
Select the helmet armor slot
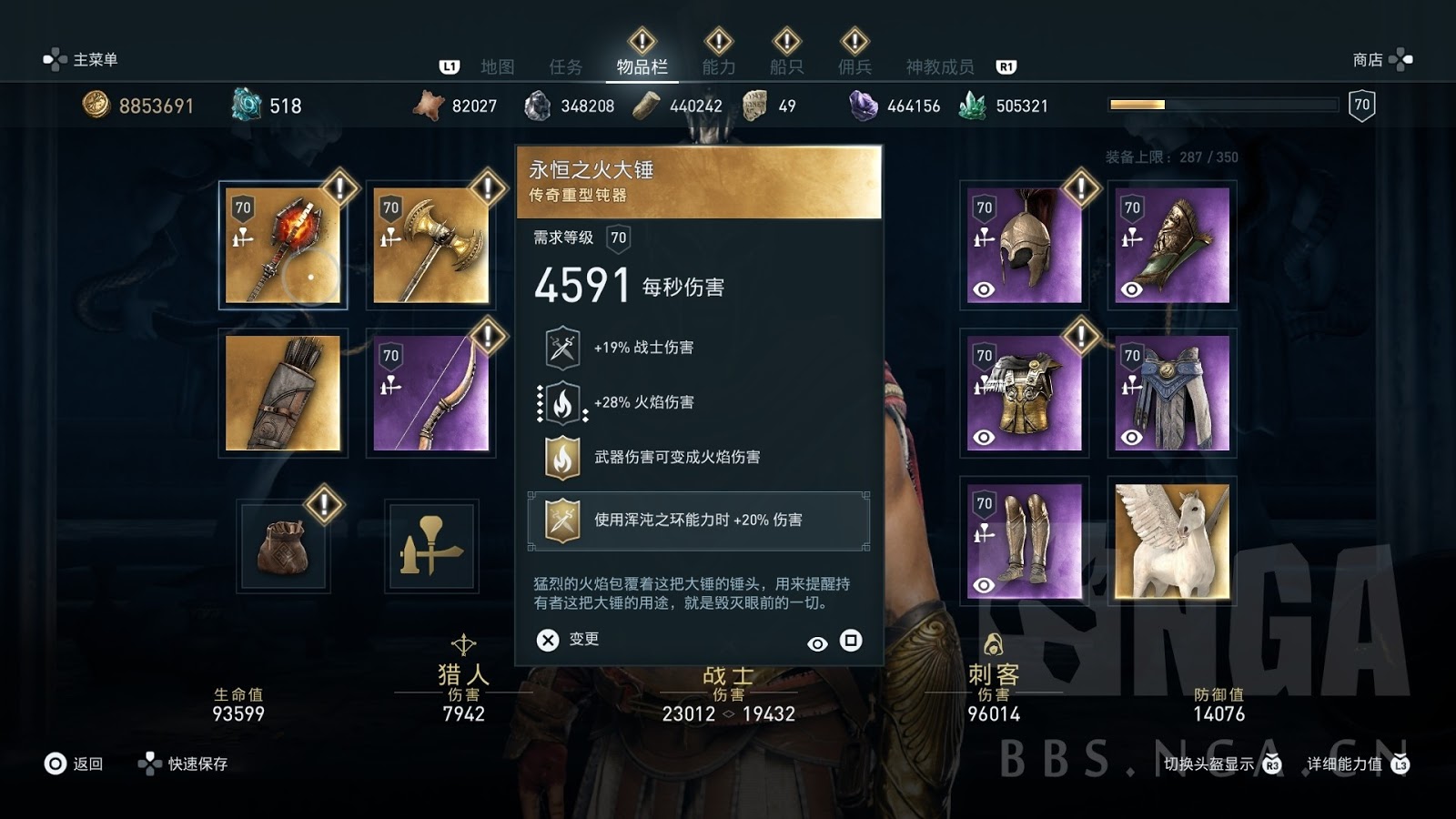point(1024,246)
